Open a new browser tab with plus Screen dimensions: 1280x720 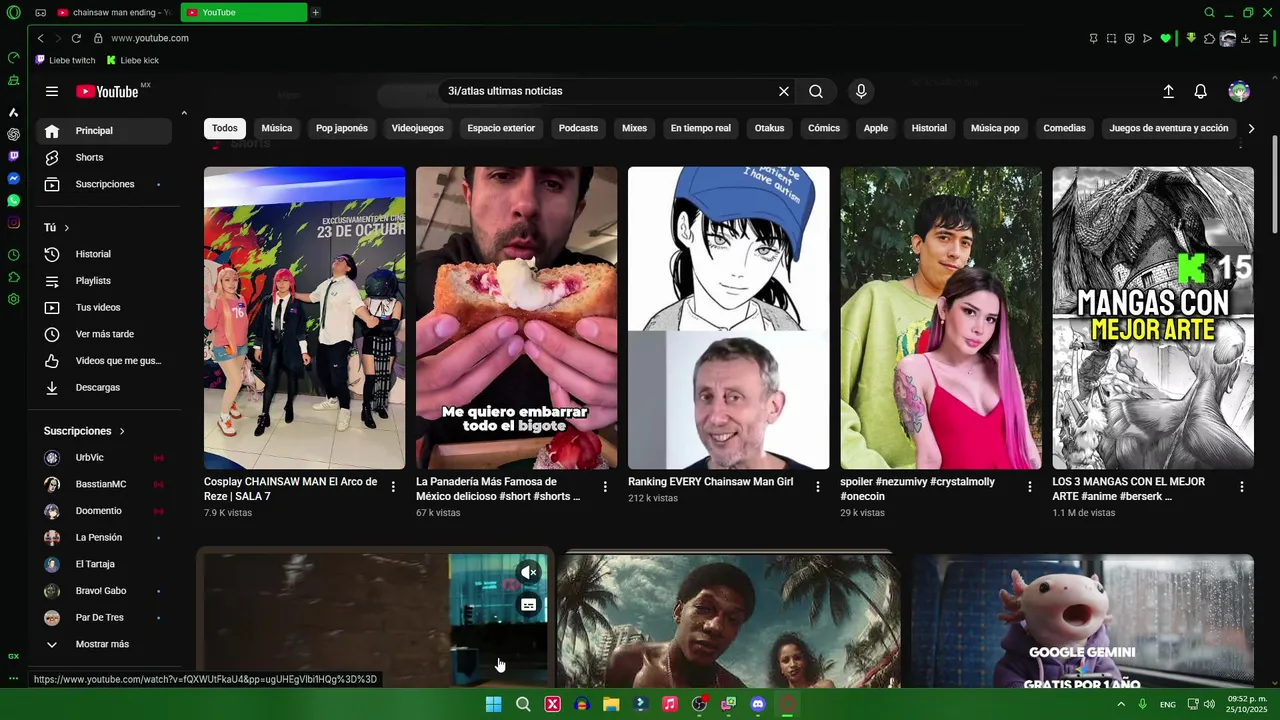[x=315, y=12]
